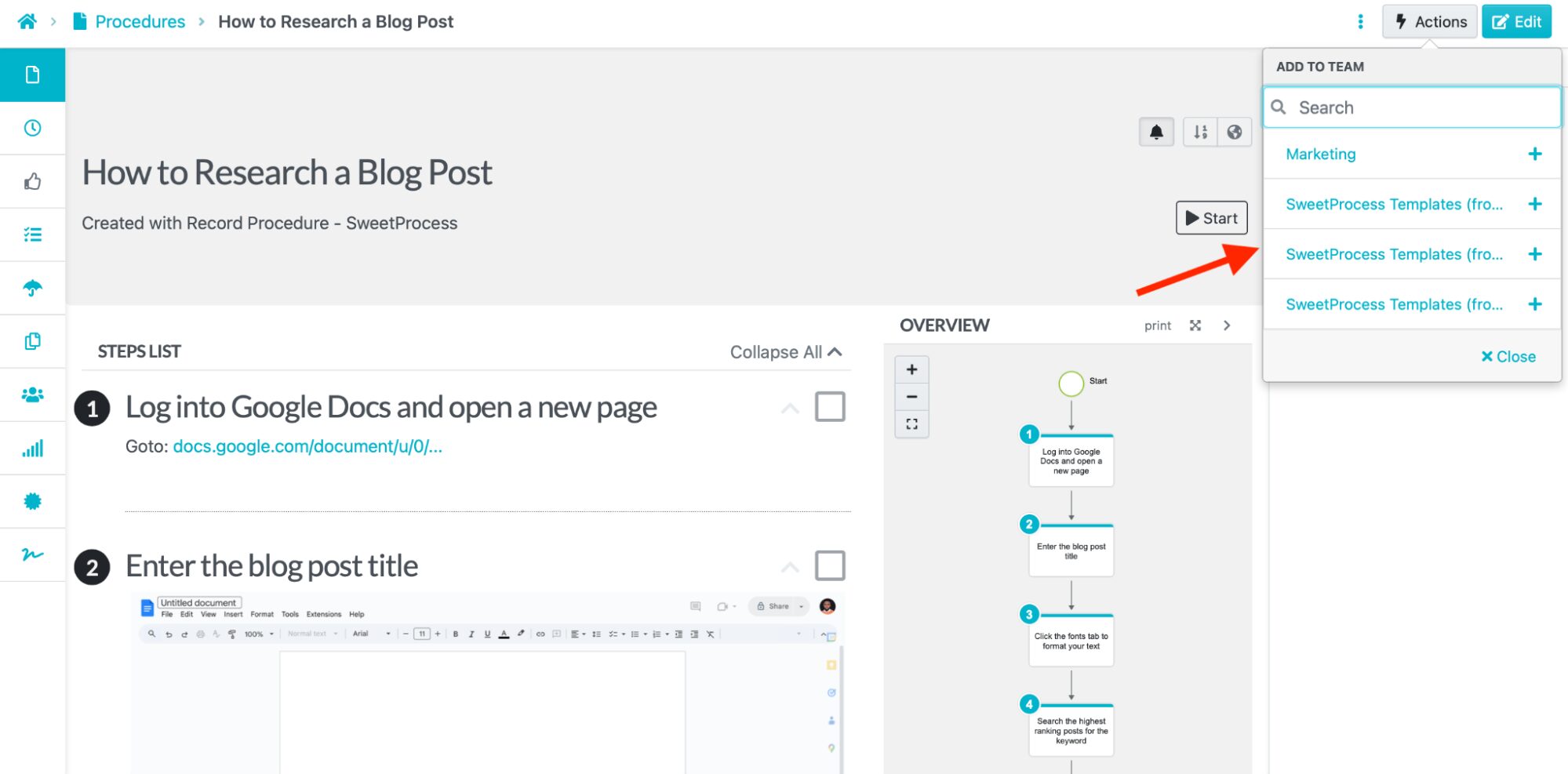Open the checklist tasks sidebar icon
The width and height of the screenshot is (1568, 774).
click(x=32, y=234)
